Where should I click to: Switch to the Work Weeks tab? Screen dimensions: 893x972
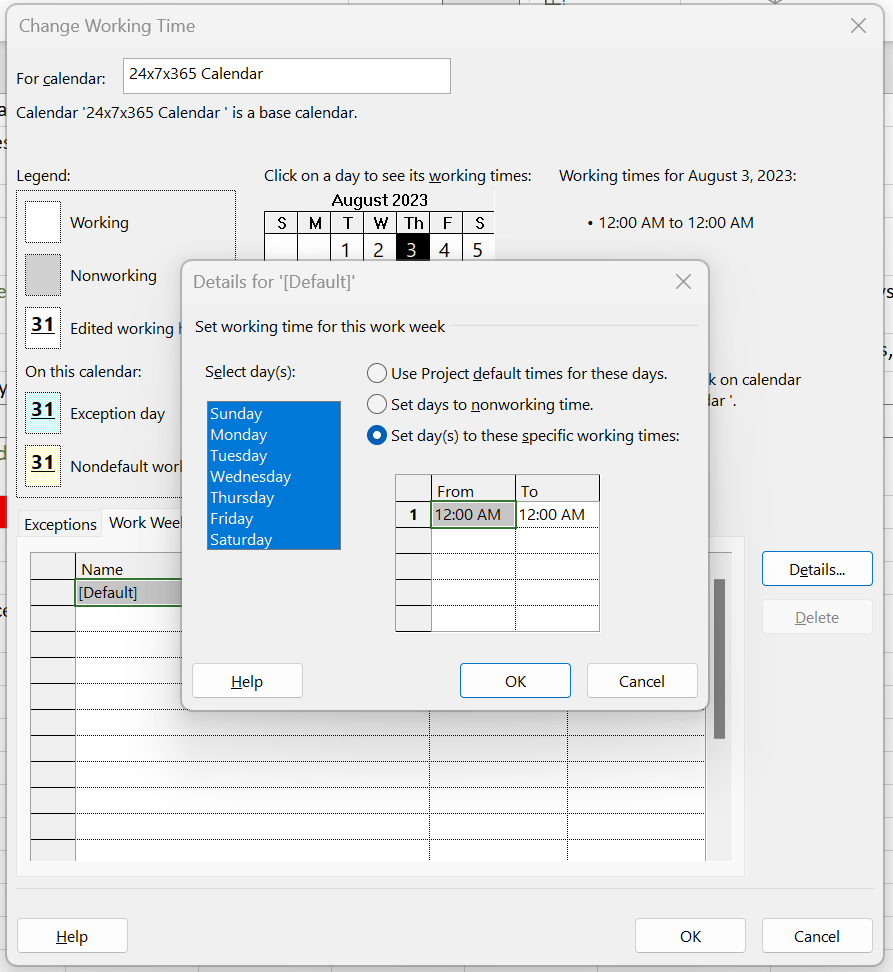(x=144, y=523)
